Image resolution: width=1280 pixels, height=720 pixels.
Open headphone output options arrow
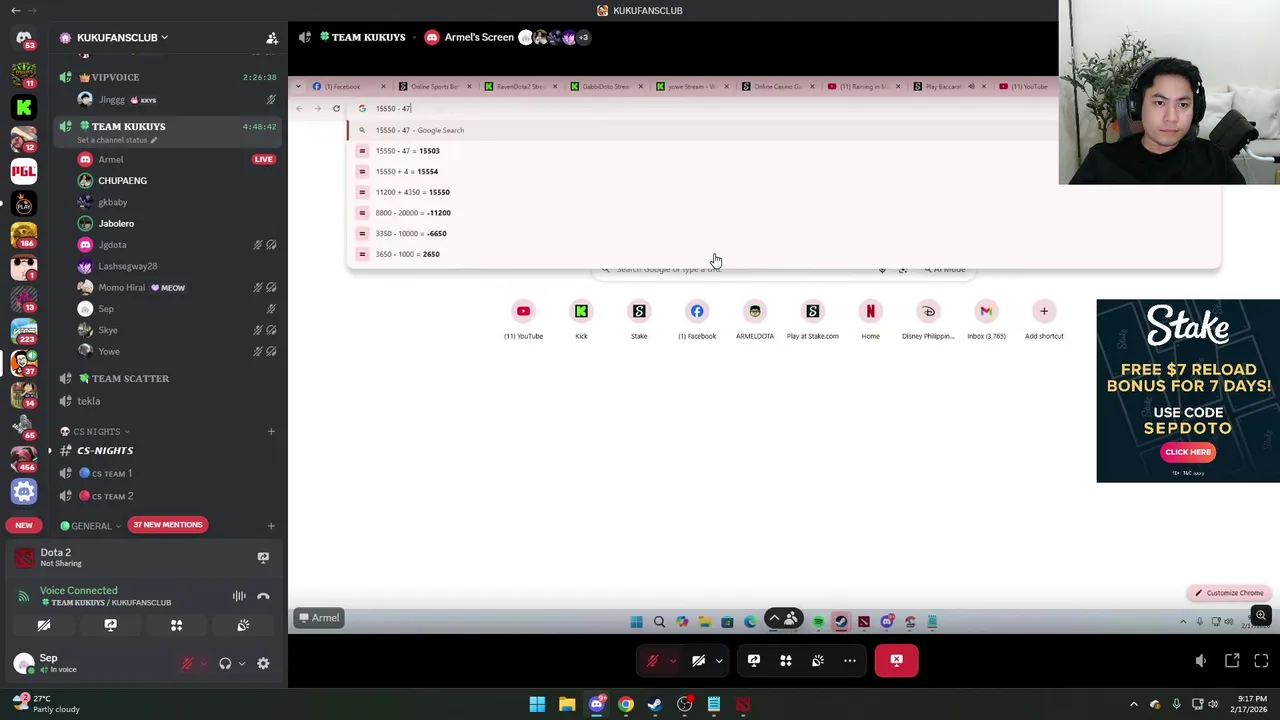(241, 663)
